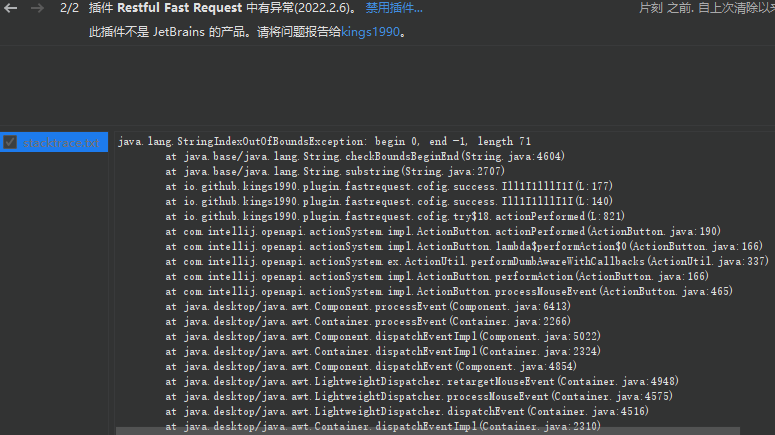The image size is (775, 435).
Task: Click the ActionButton.processMouseEvent line
Action: tap(449, 291)
